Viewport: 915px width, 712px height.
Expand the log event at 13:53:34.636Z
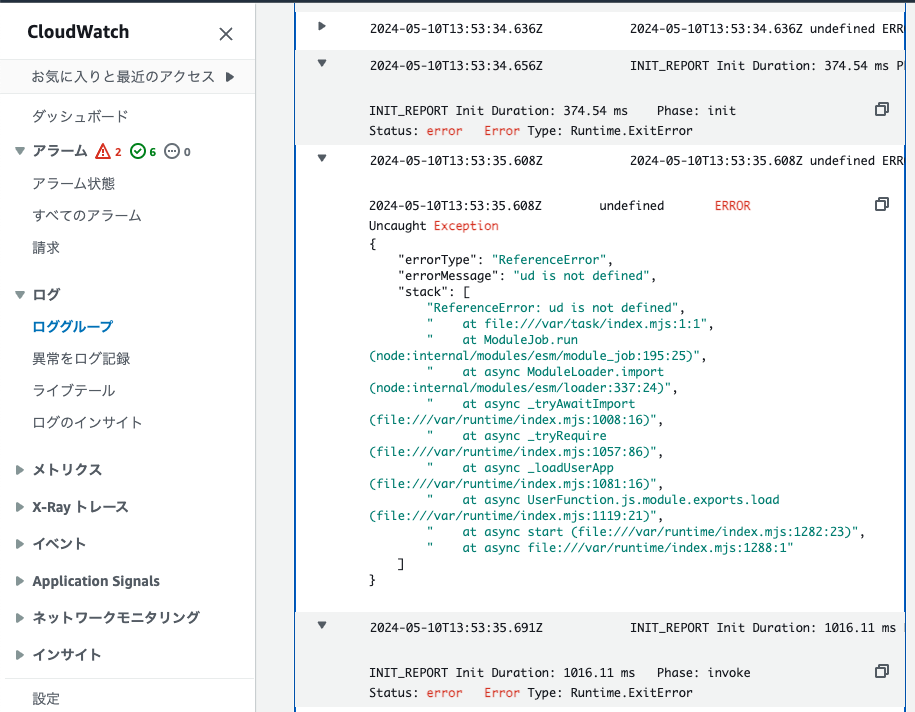click(x=321, y=28)
